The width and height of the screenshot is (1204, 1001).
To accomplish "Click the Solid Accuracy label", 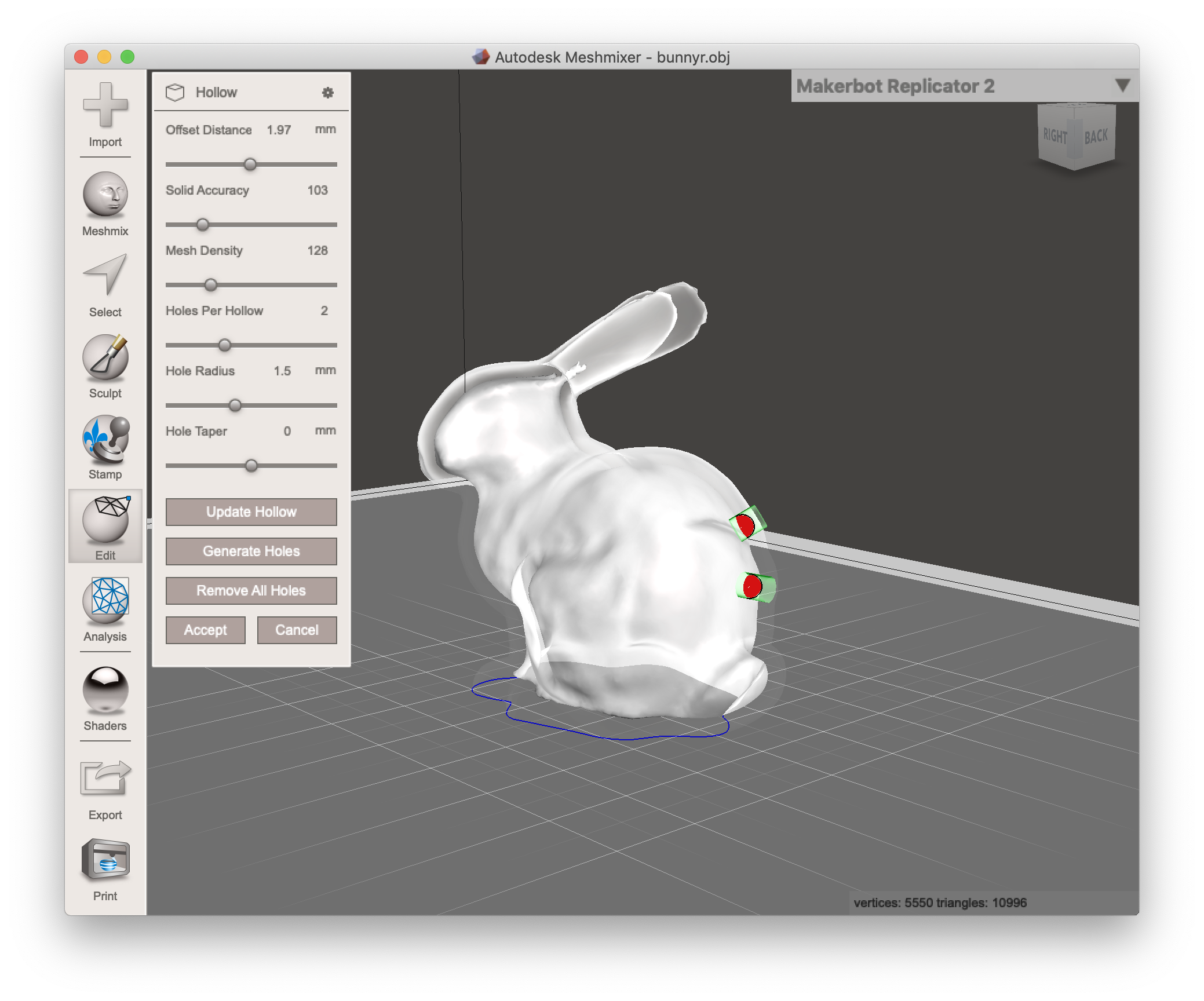I will tap(207, 190).
